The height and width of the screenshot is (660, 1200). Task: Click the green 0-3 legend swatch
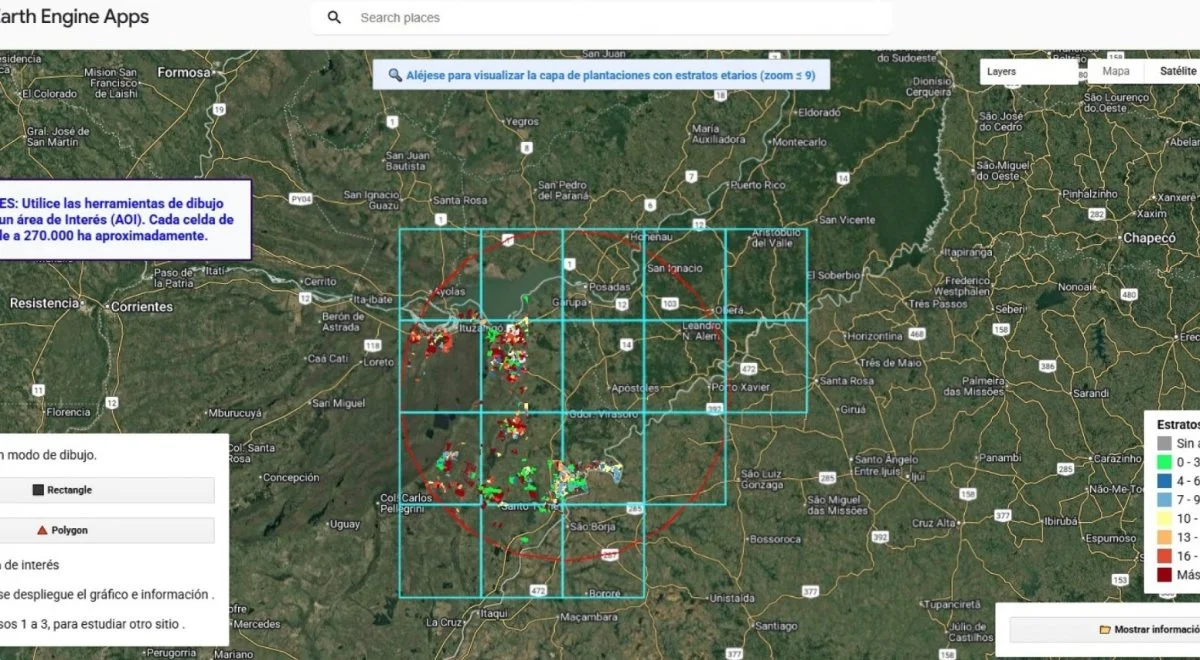click(x=1164, y=462)
